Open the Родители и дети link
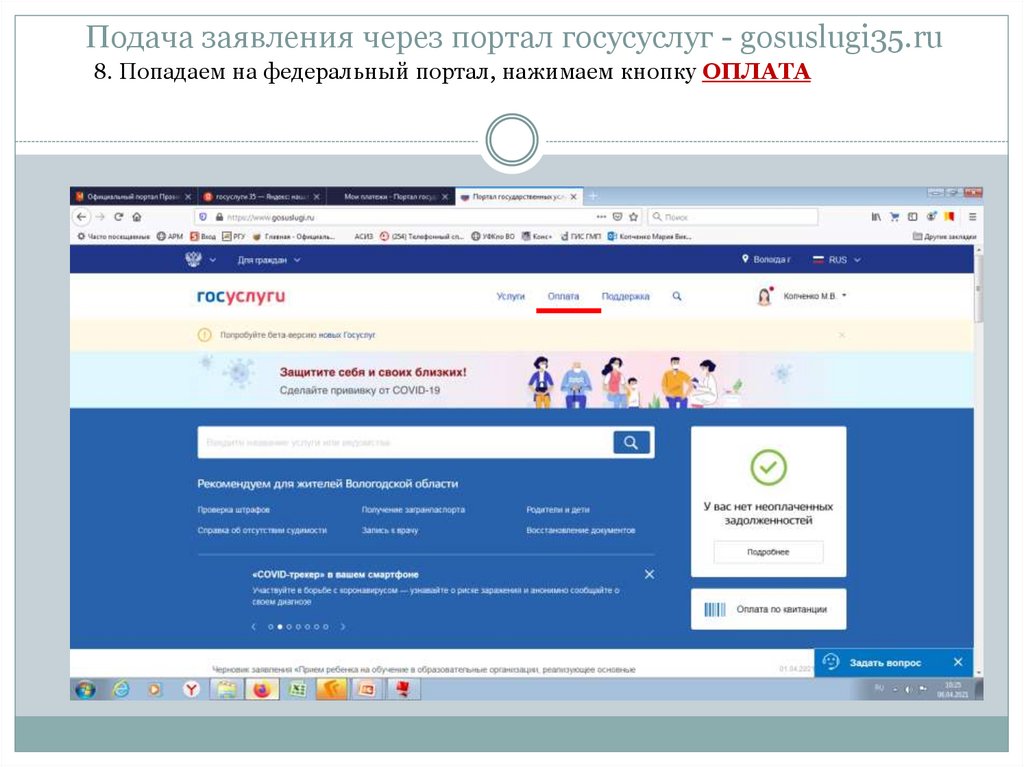Viewport: 1024px width, 767px height. [558, 510]
